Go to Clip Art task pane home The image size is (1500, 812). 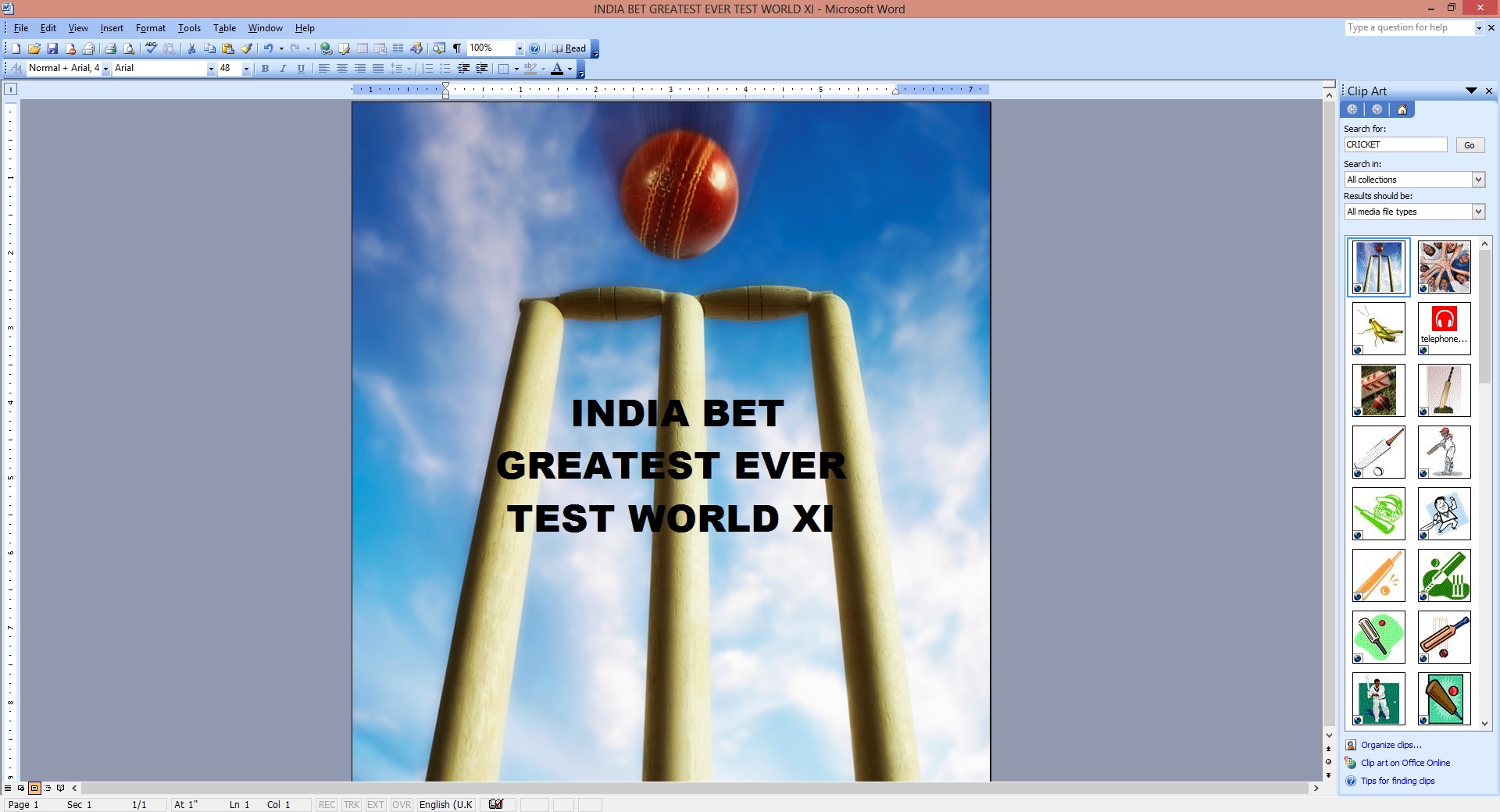1402,109
